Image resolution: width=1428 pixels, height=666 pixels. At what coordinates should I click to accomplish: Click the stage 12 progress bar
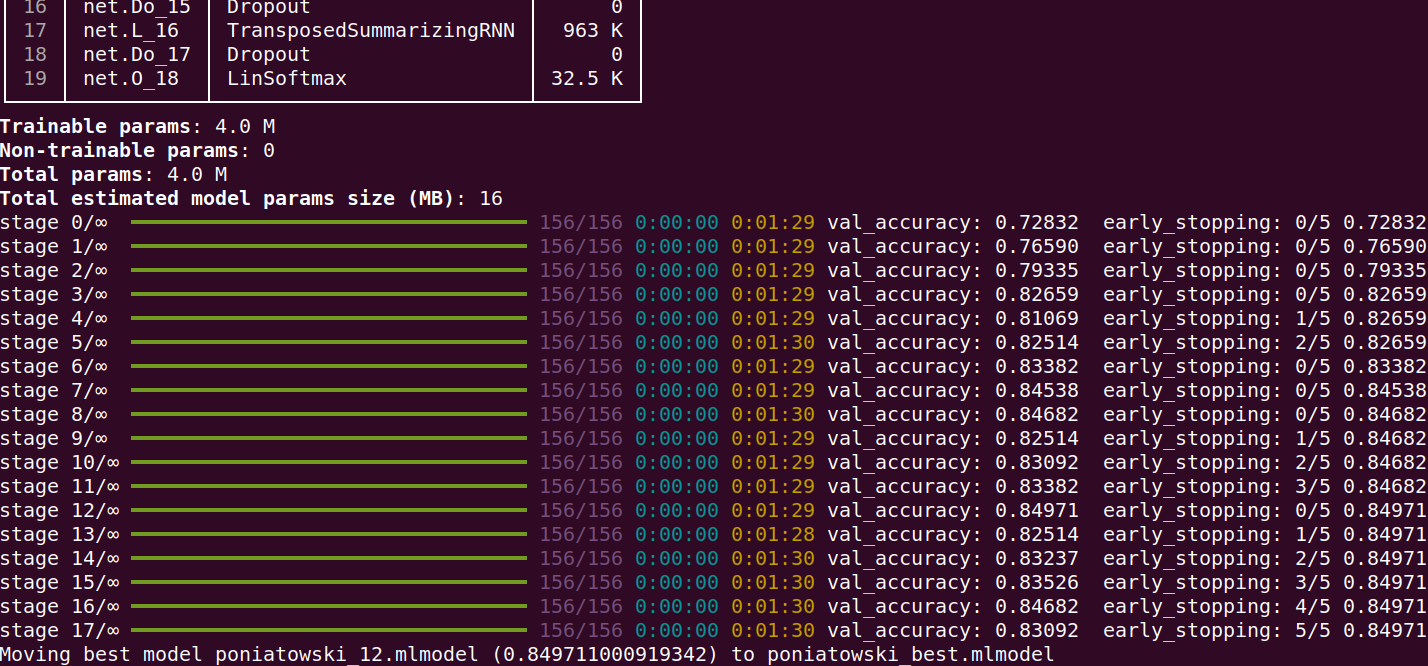tap(328, 510)
